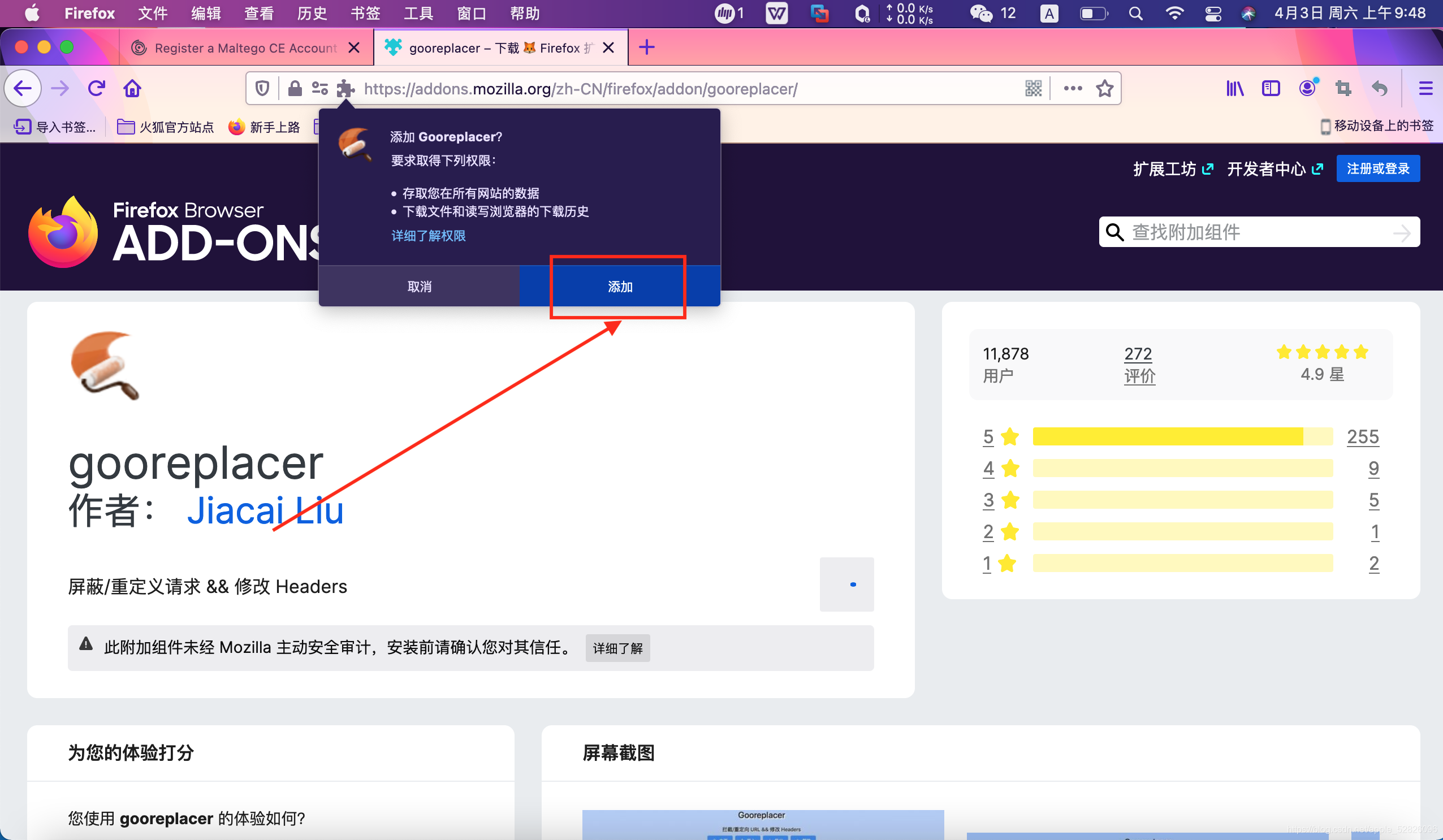Open the macOS Control Center toggle icon
The height and width of the screenshot is (840, 1443).
pos(1213,13)
